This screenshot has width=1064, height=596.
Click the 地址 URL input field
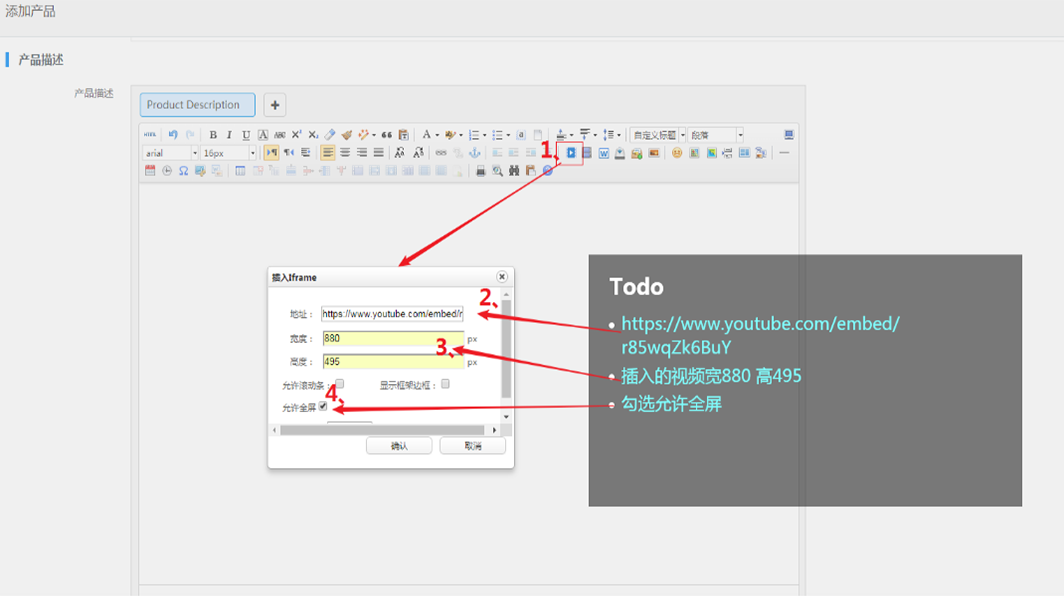(x=392, y=314)
